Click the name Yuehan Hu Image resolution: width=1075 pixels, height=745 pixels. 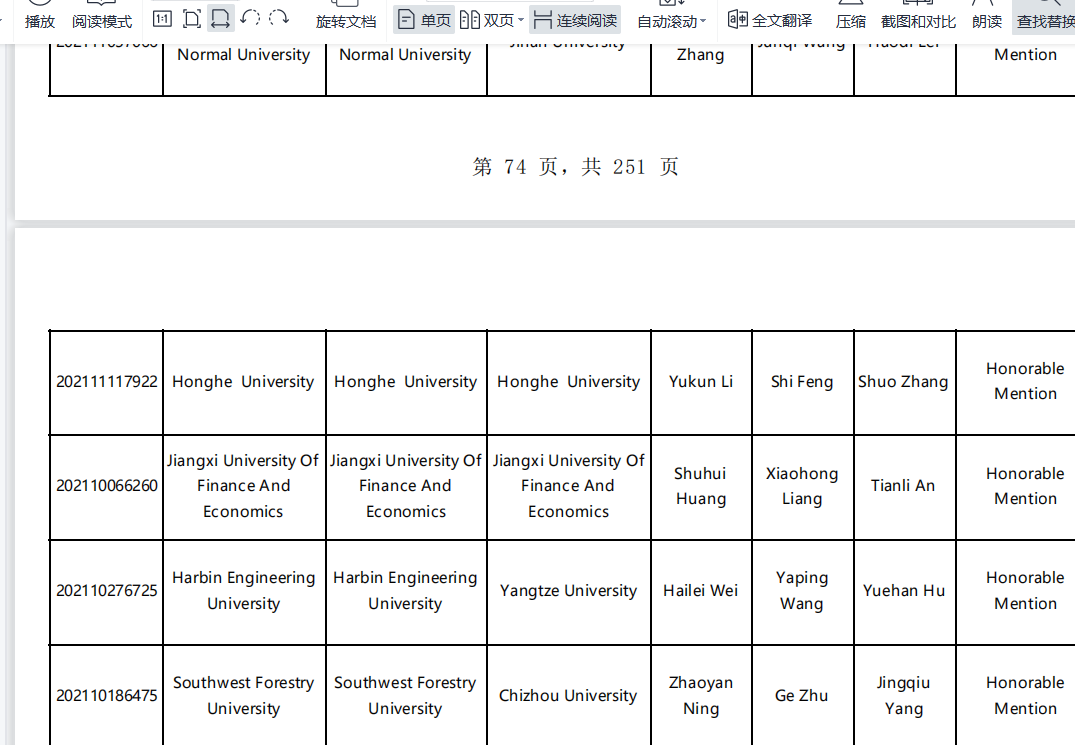pyautogui.click(x=904, y=591)
